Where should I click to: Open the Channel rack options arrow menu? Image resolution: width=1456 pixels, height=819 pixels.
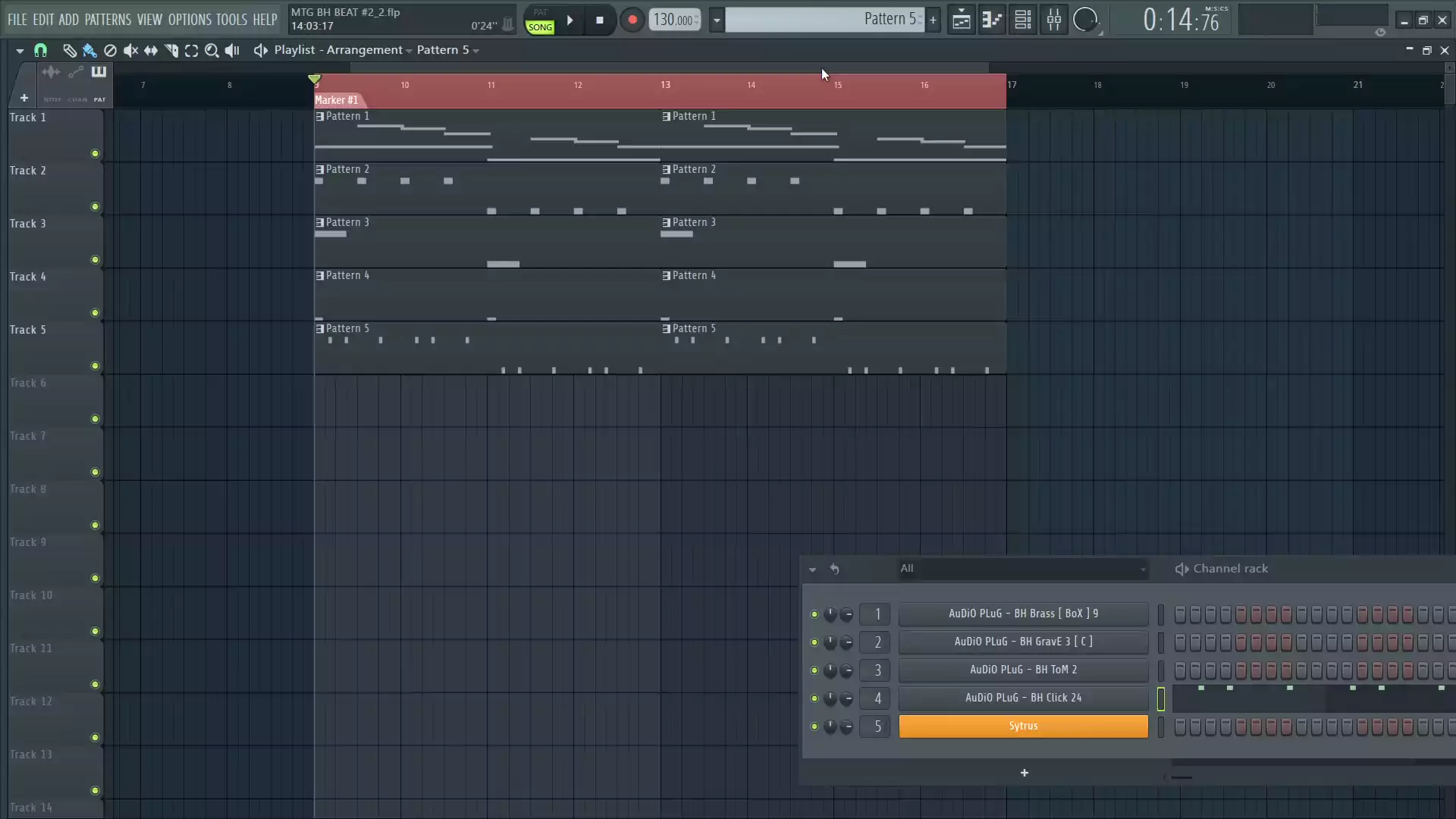(812, 570)
